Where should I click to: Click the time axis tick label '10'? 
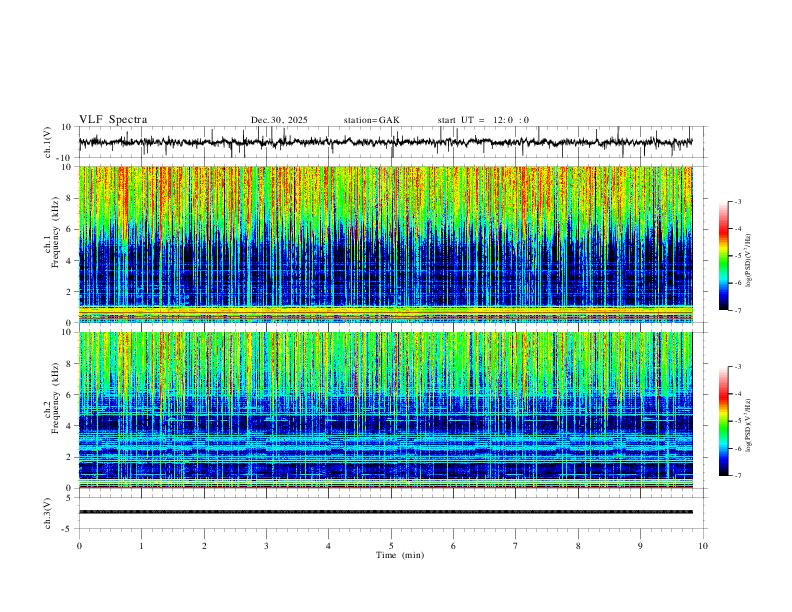coord(703,546)
